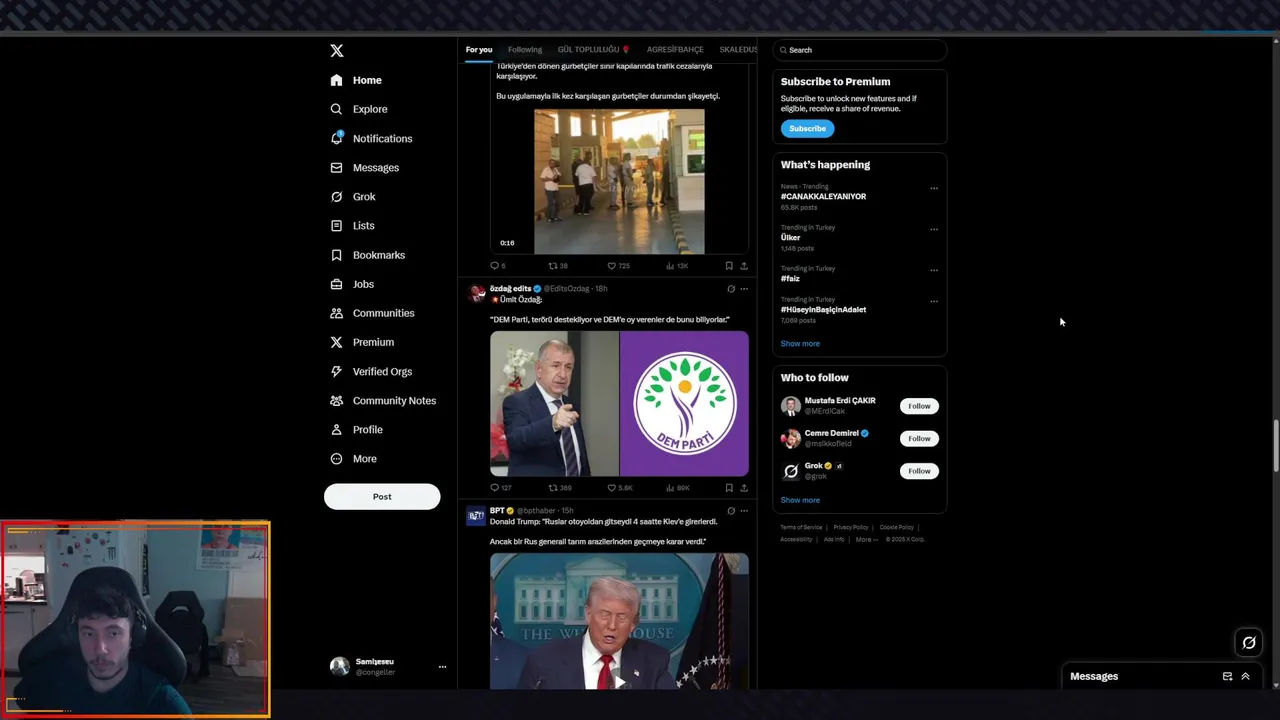Open more options on BPT post
Screen dimensions: 1280x720
coord(744,511)
